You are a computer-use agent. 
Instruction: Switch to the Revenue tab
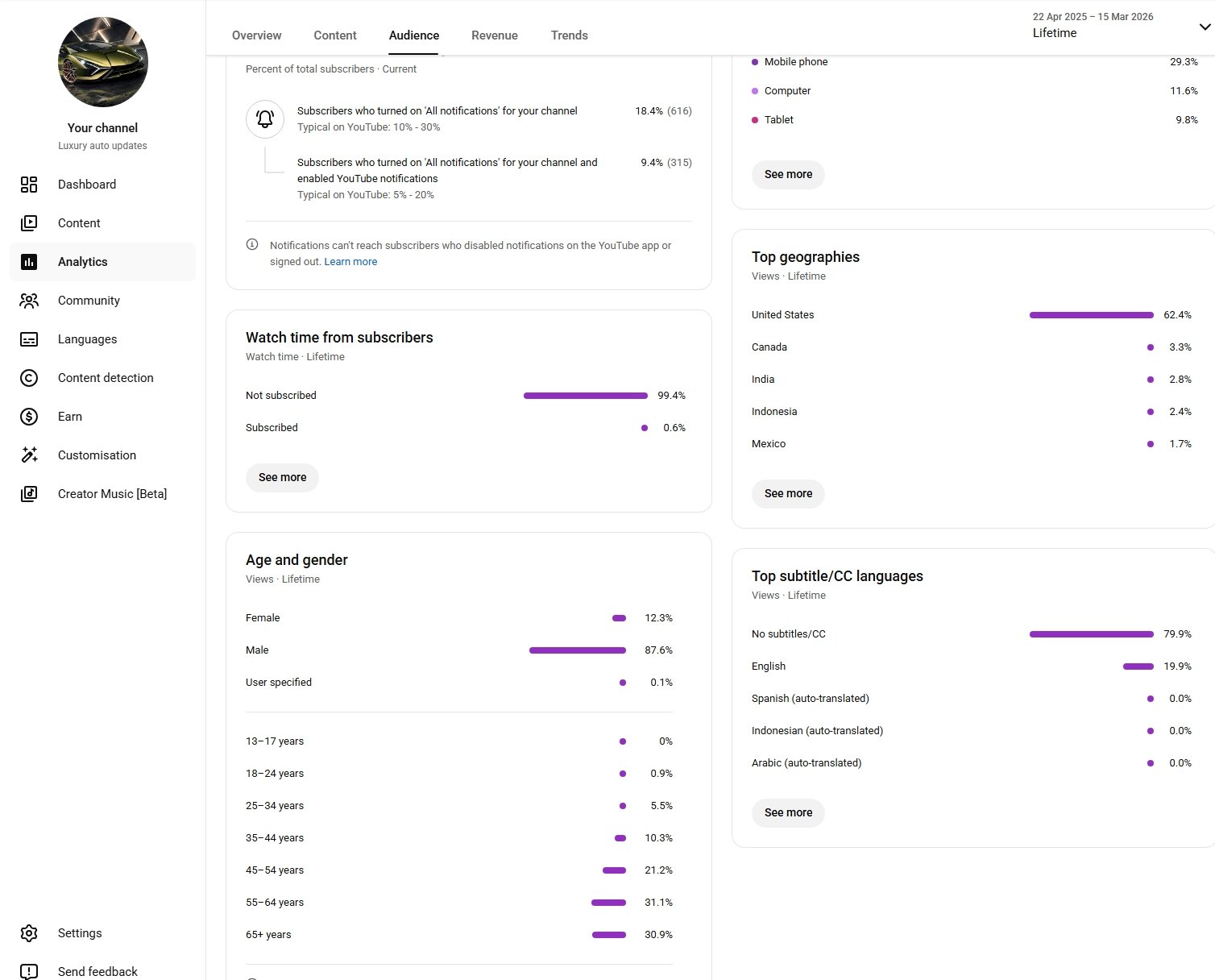coord(495,35)
